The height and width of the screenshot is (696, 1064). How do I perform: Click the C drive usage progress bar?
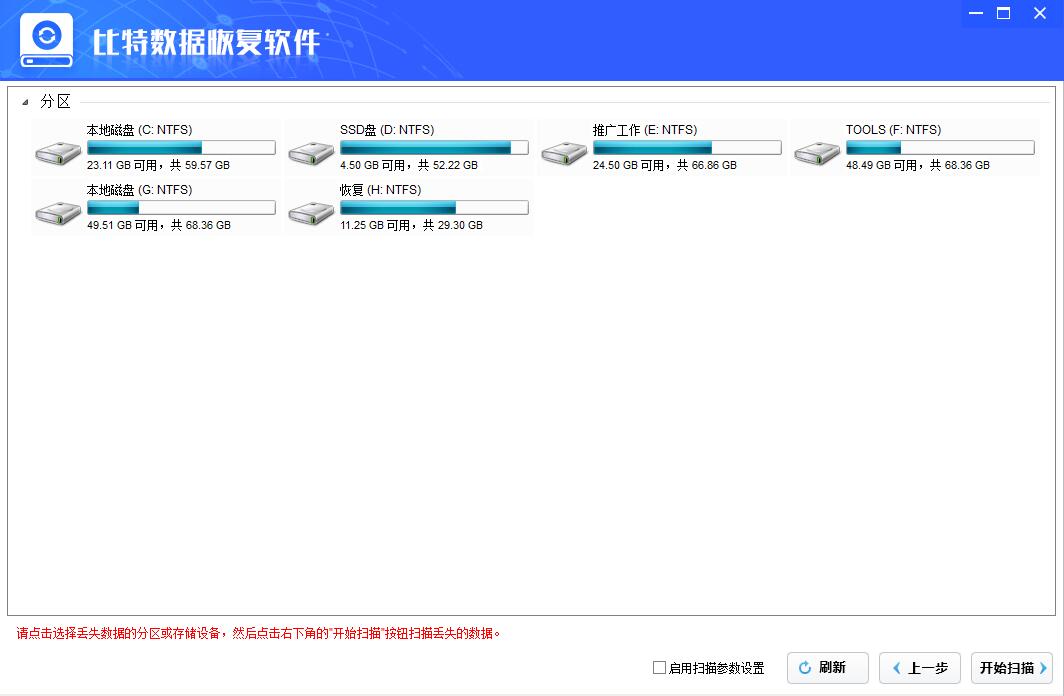[180, 147]
